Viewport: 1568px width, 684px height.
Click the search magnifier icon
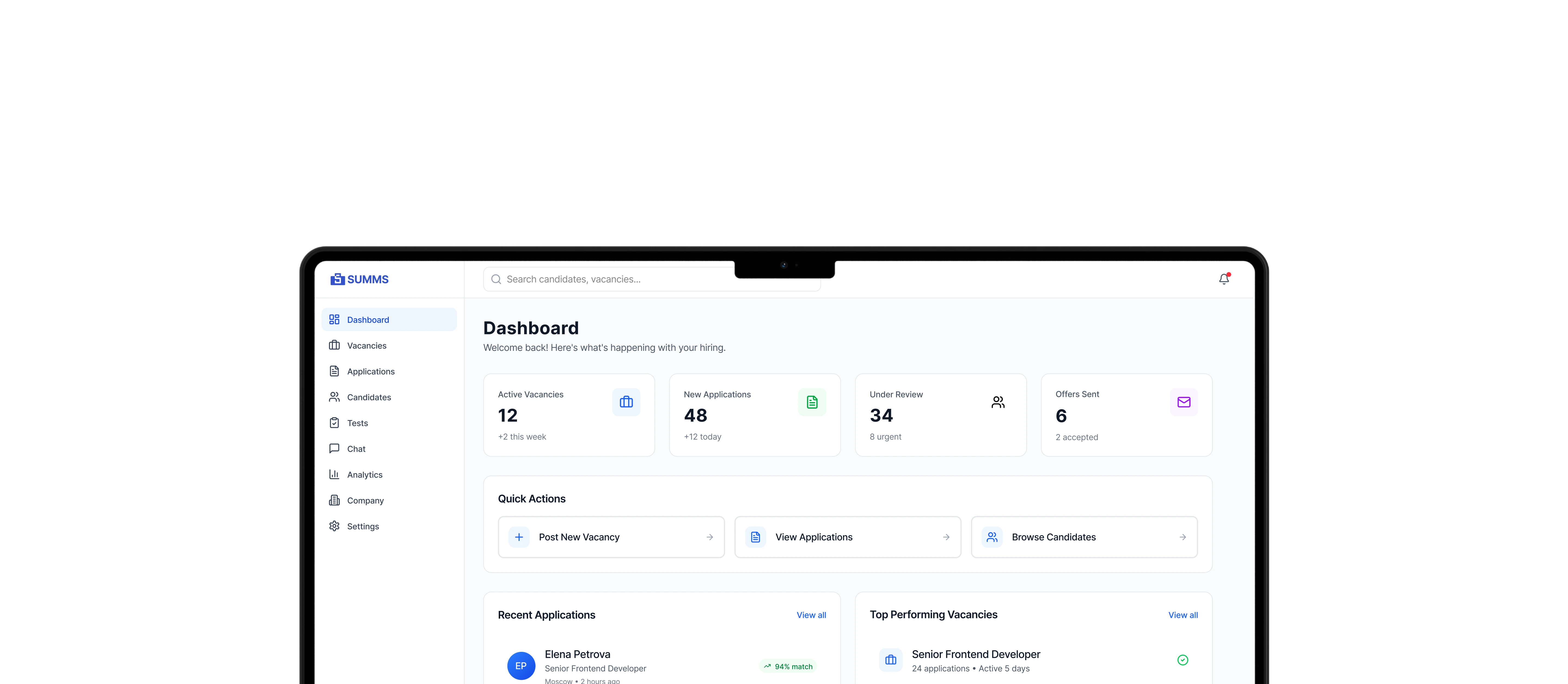coord(496,279)
